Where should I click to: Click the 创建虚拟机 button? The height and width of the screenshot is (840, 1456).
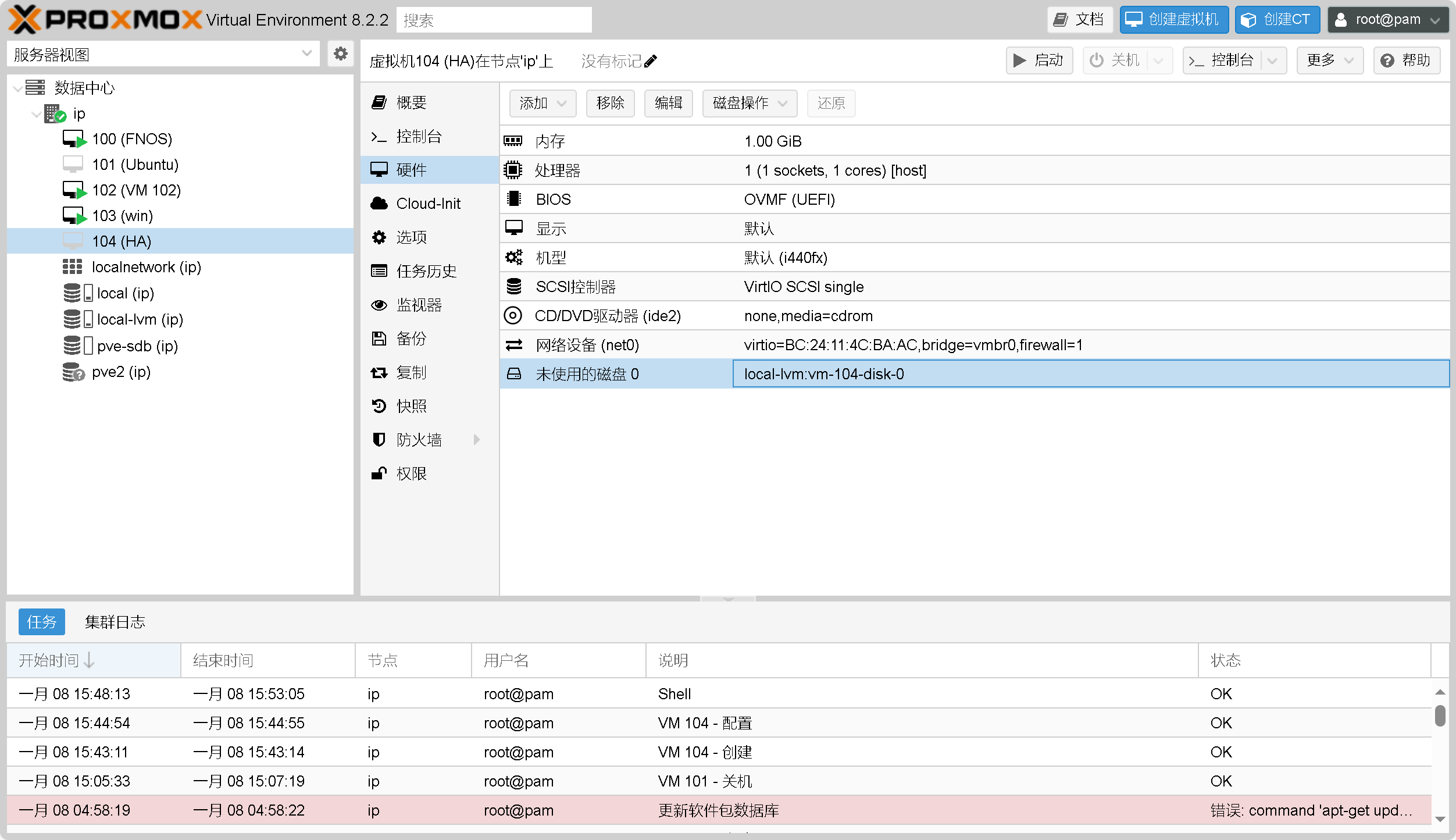point(1174,19)
